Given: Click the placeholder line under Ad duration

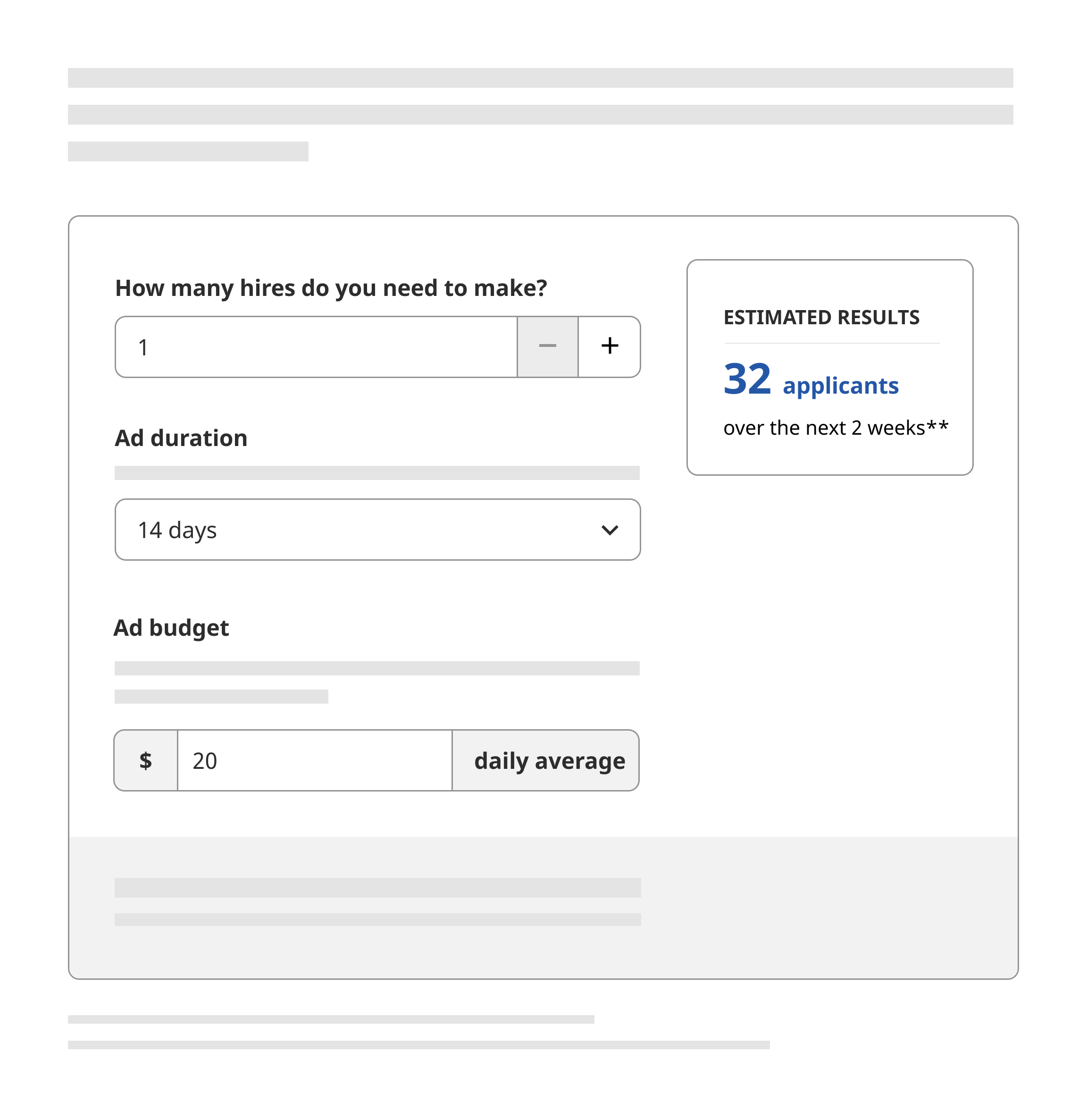Looking at the screenshot, I should point(377,473).
